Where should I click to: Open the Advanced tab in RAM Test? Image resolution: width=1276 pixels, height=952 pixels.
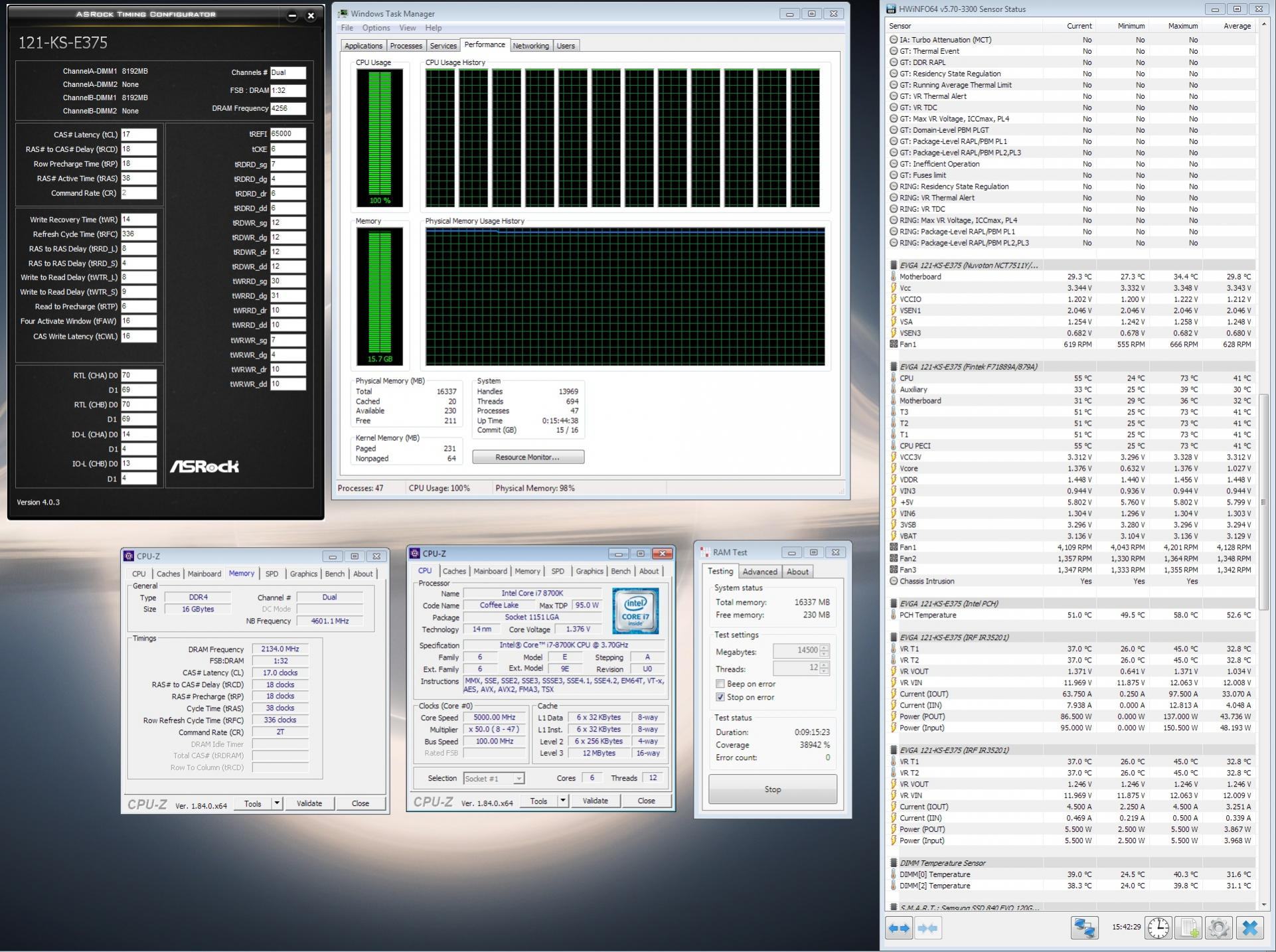[x=759, y=572]
